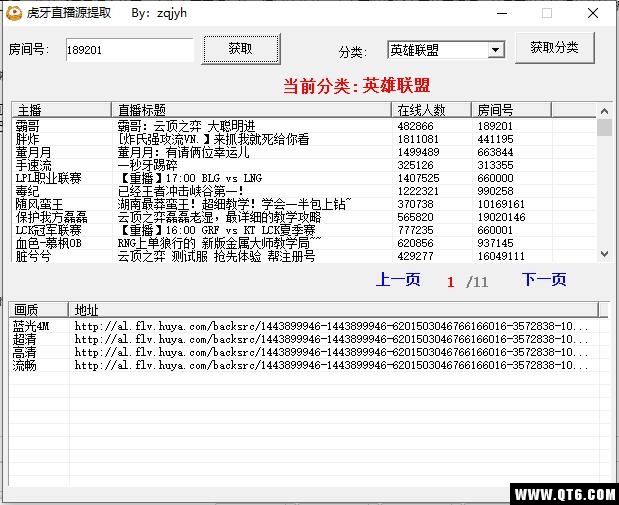The width and height of the screenshot is (619, 505).
Task: Sort by 直播标题 column header
Action: click(251, 110)
